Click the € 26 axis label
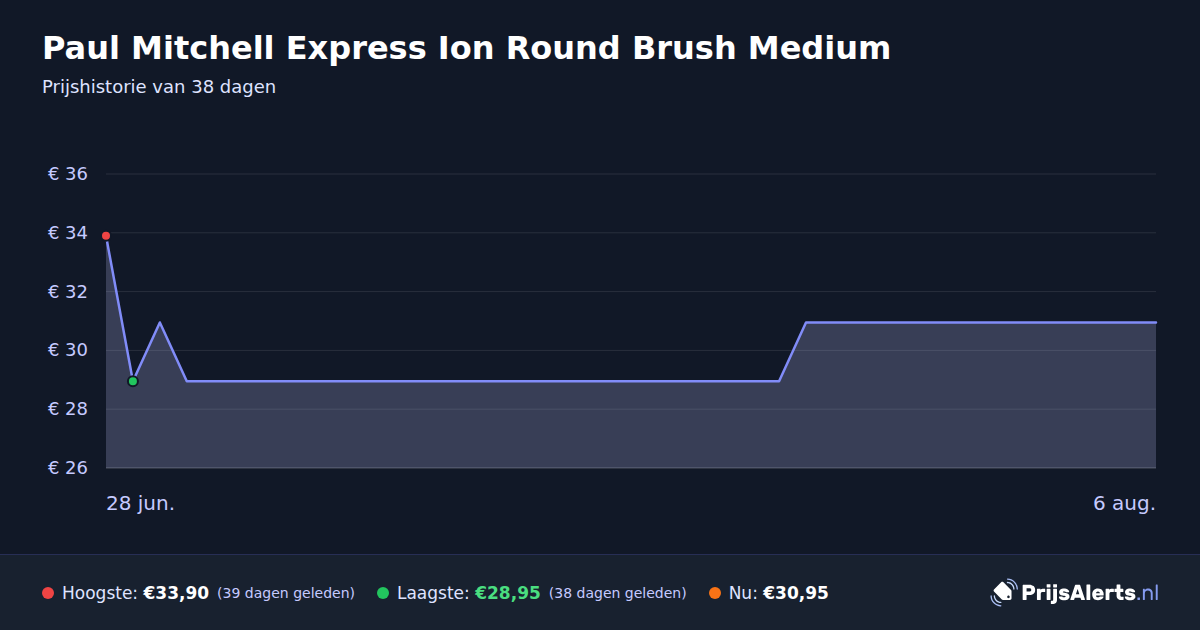 (x=68, y=468)
